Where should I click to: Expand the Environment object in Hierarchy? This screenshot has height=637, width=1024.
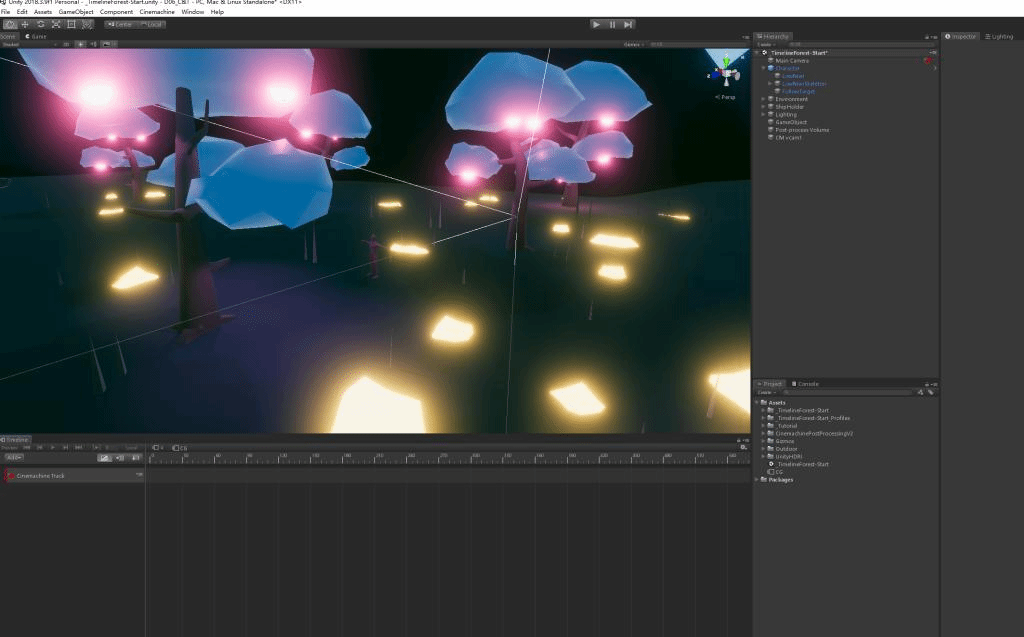coord(763,99)
